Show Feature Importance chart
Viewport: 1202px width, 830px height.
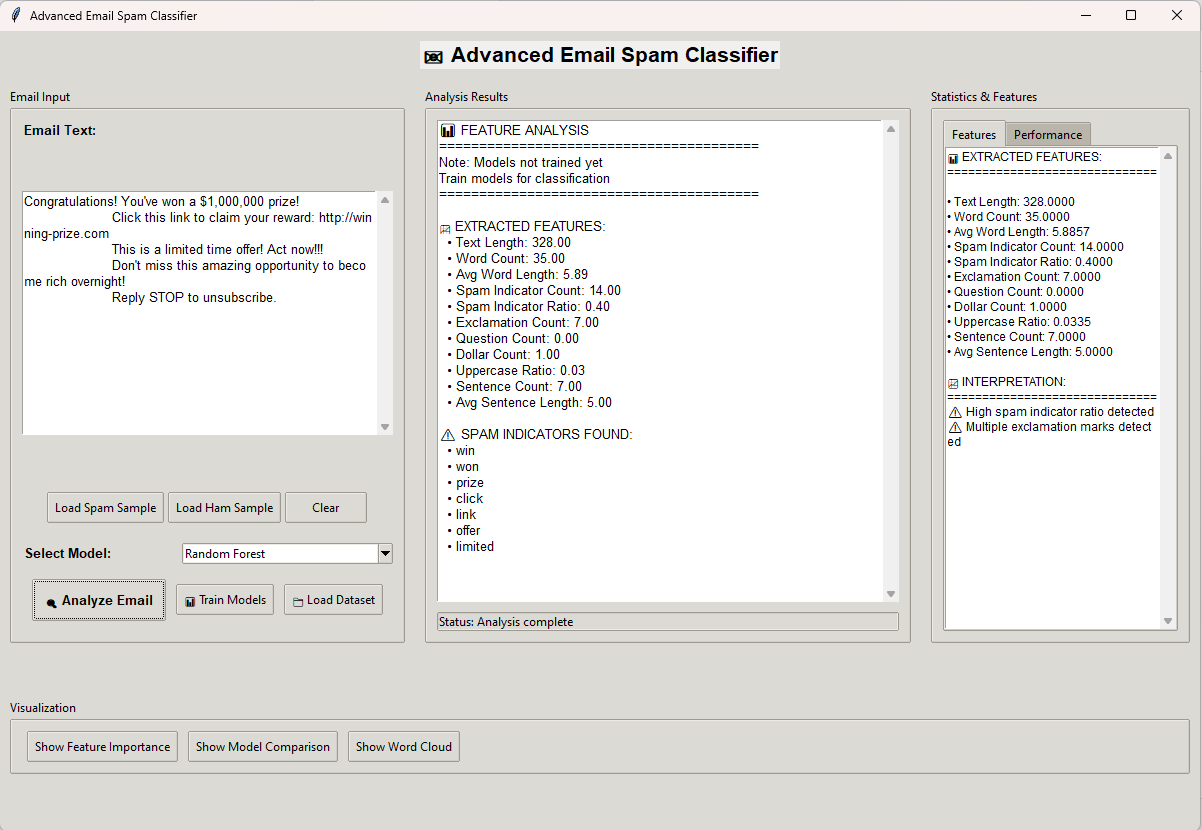(102, 747)
